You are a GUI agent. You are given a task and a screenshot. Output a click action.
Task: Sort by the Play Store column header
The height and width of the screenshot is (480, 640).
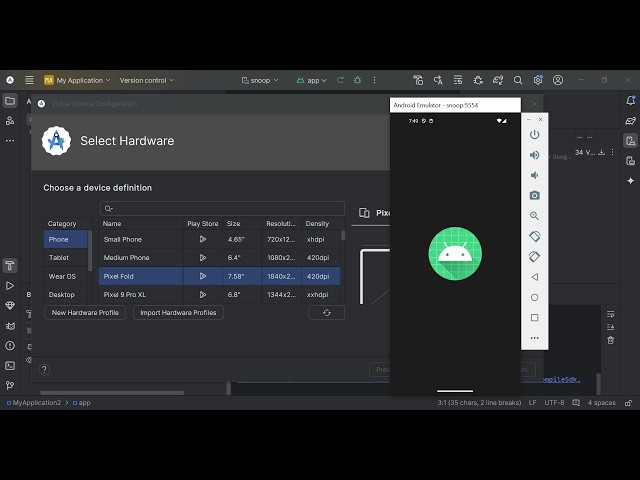coord(203,224)
